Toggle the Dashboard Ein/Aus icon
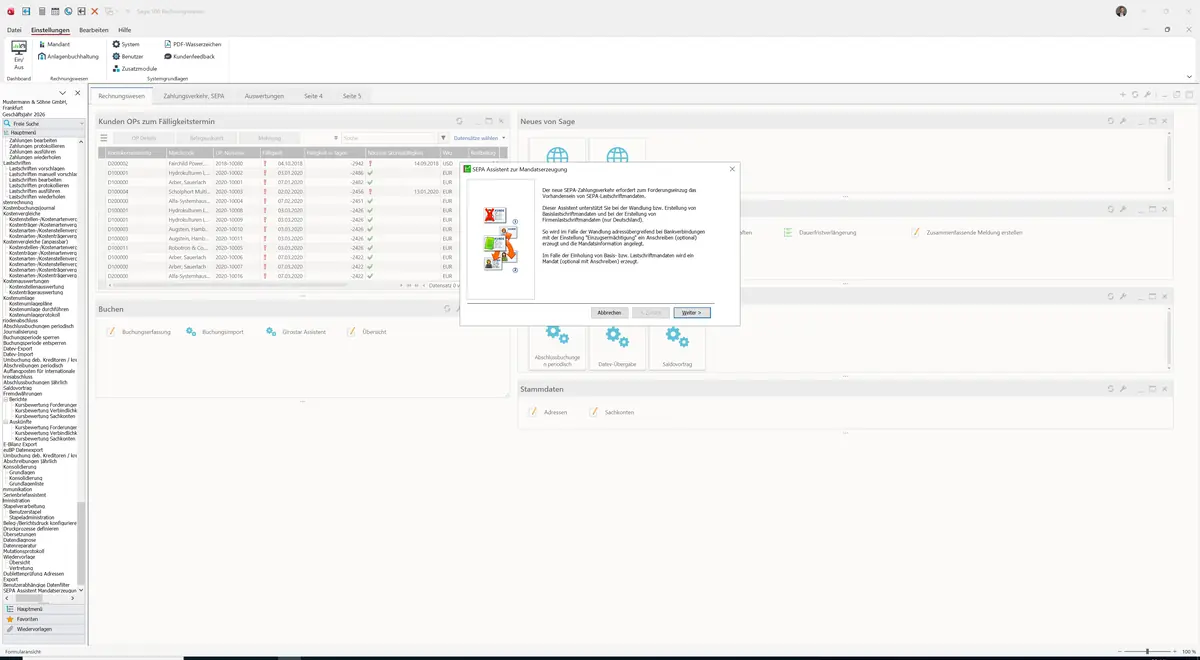 (x=18, y=49)
